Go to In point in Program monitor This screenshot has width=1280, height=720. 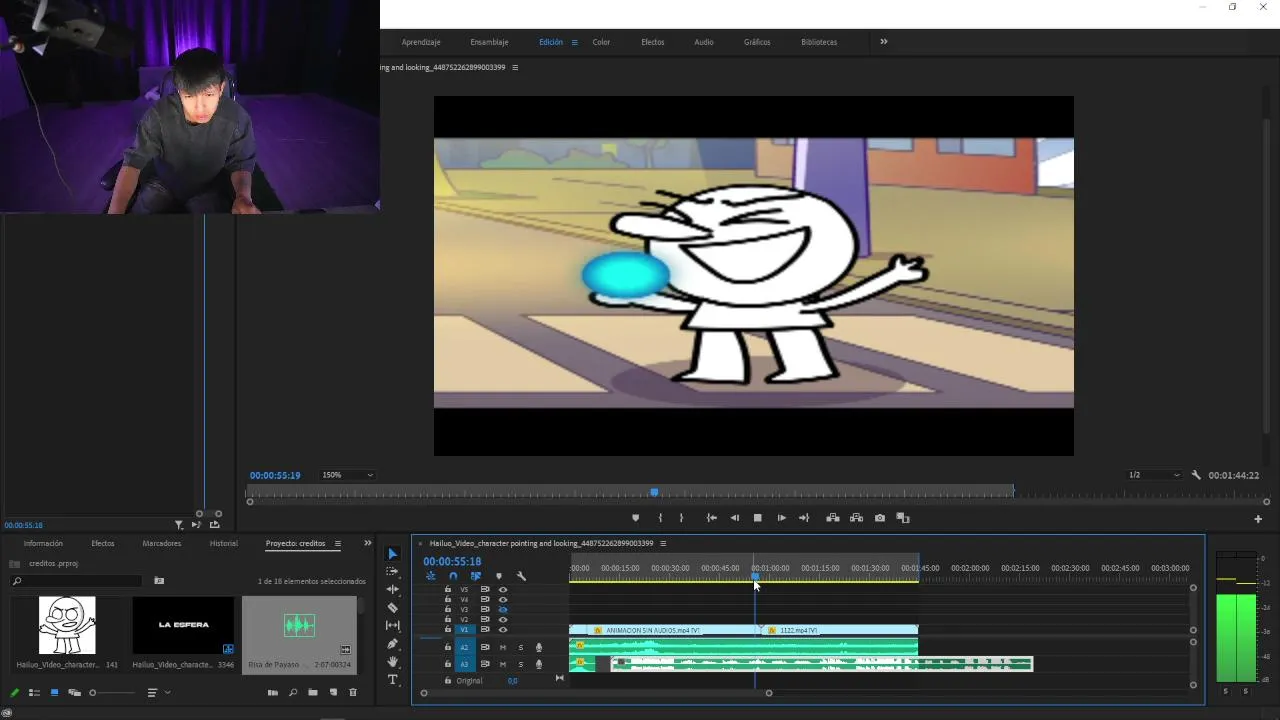pyautogui.click(x=711, y=518)
